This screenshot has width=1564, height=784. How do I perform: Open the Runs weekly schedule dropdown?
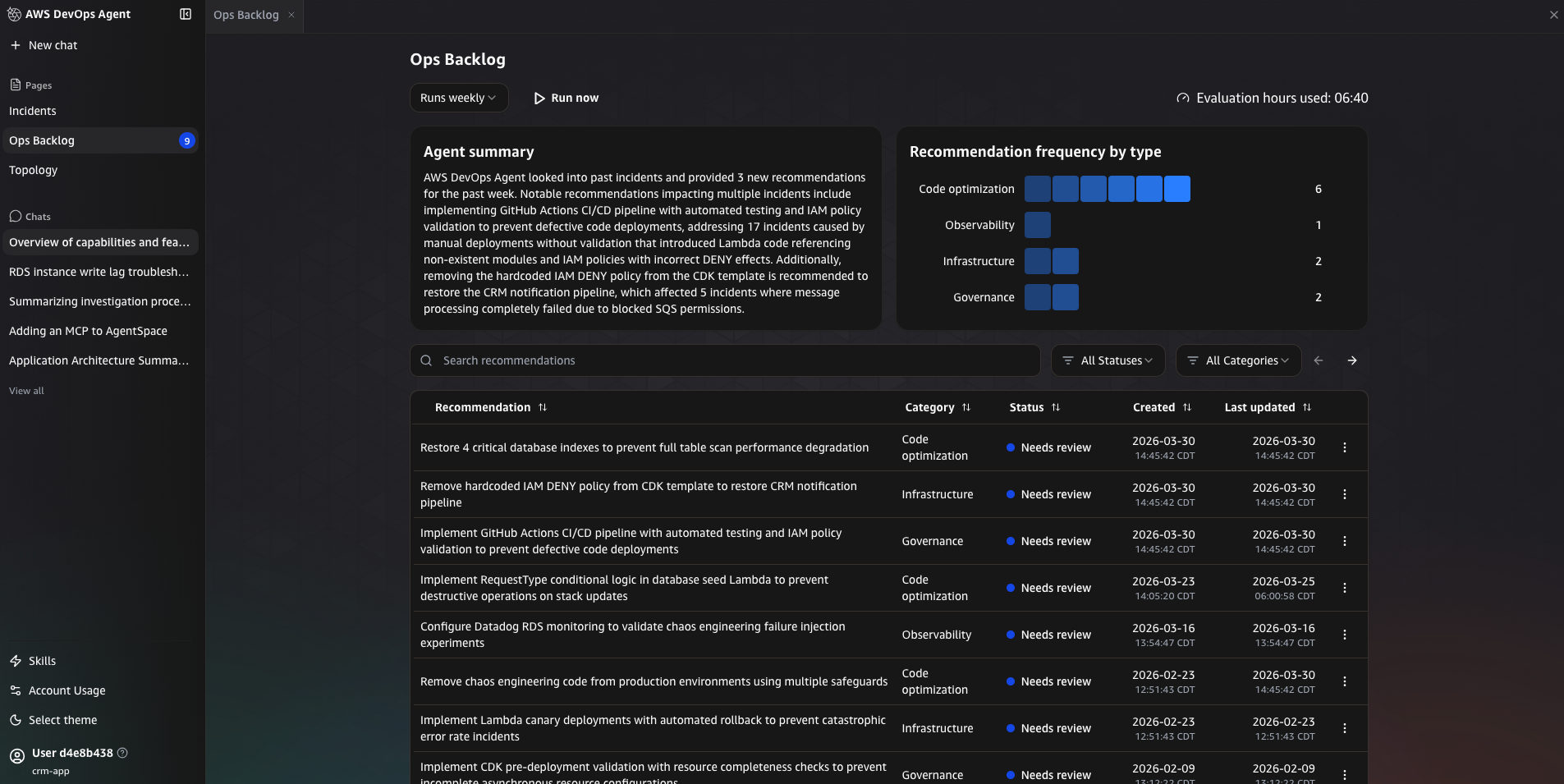(x=458, y=98)
